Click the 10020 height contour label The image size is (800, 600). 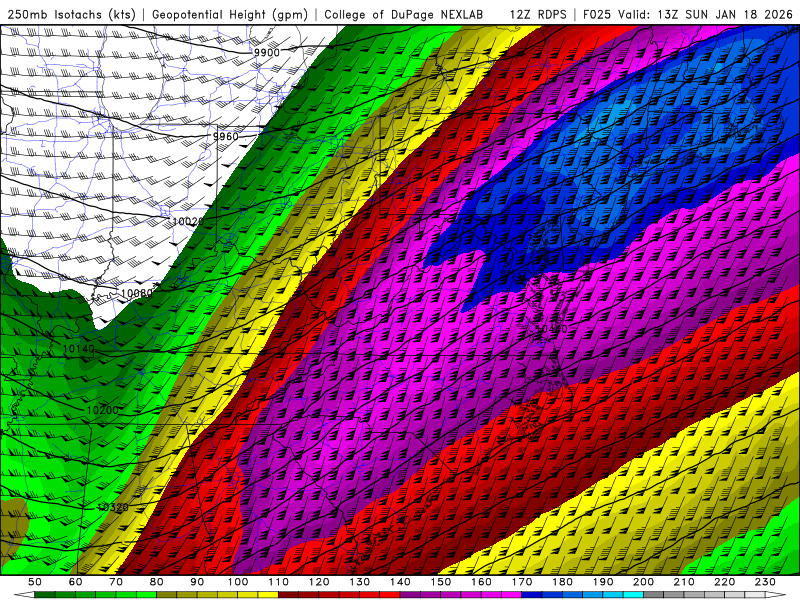(x=188, y=221)
